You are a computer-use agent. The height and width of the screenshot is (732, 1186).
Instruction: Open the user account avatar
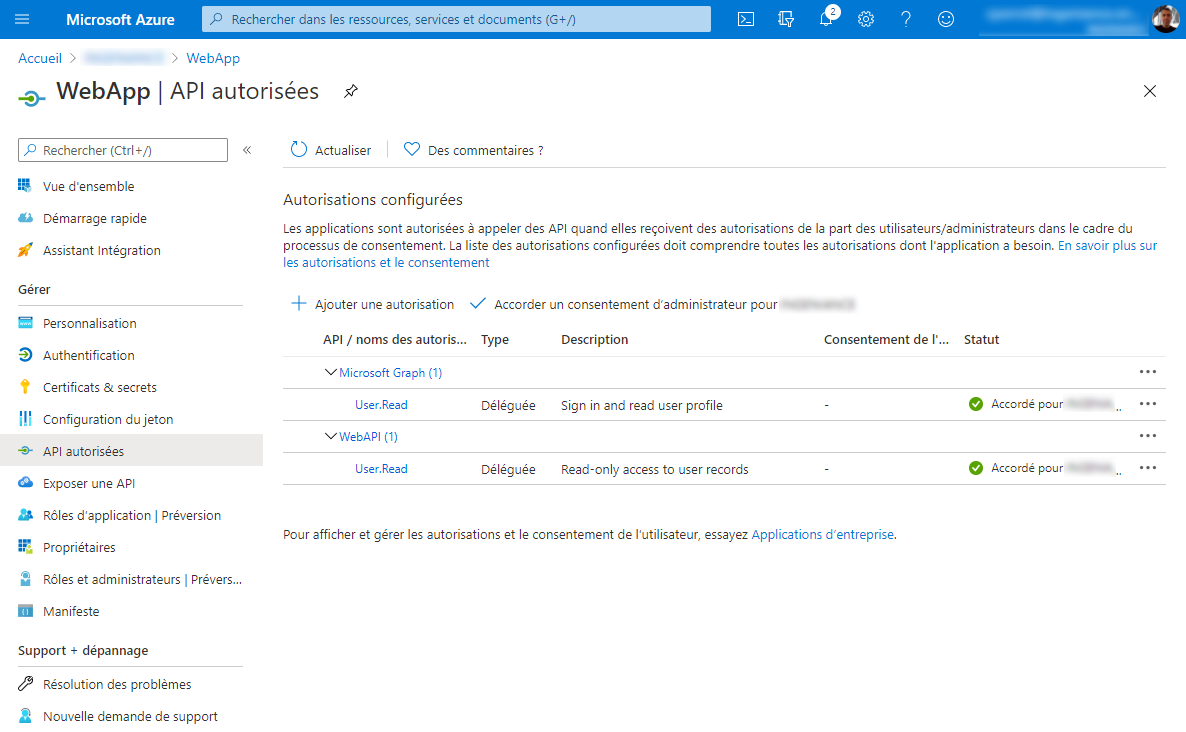[1165, 19]
